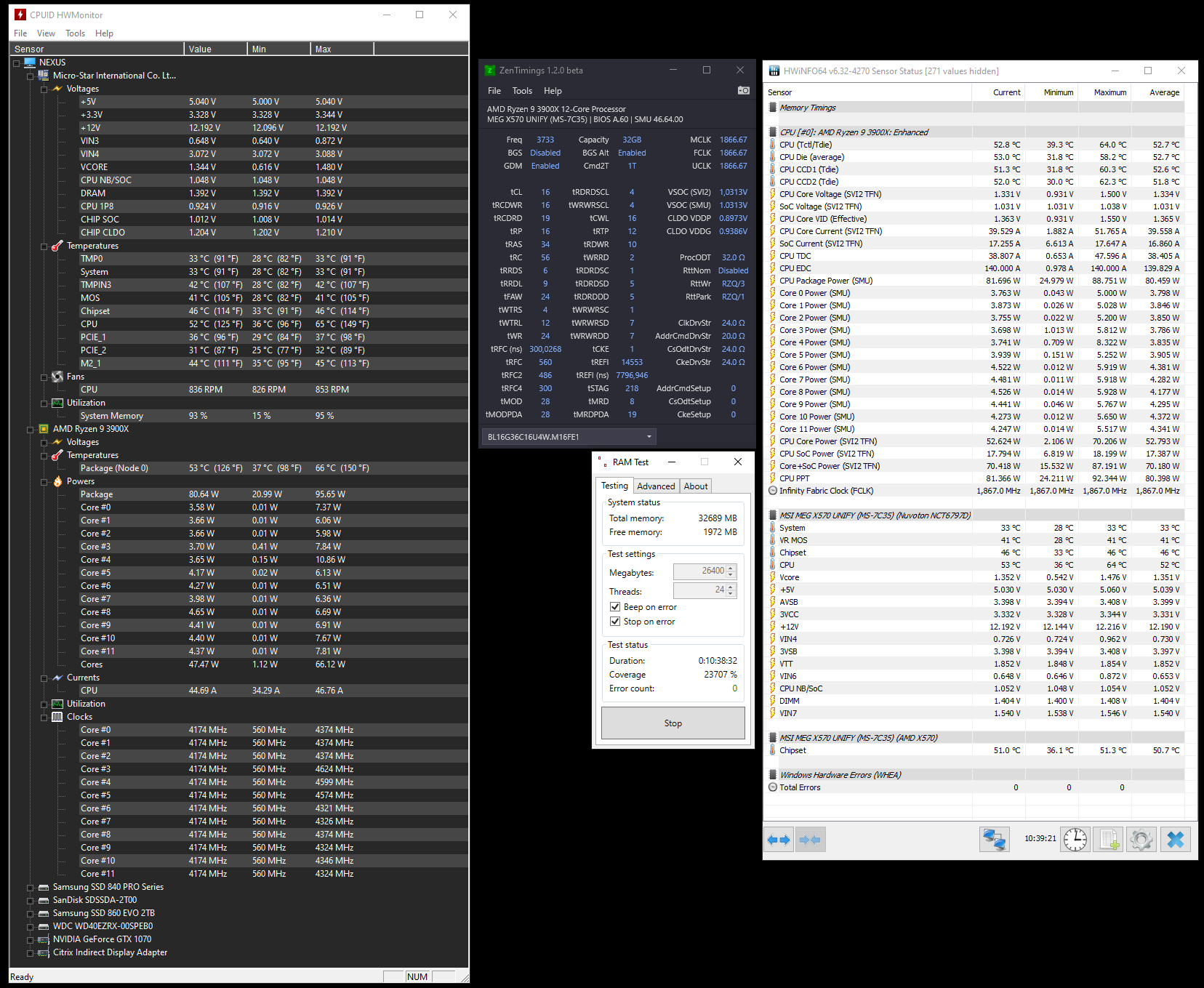Click the clock icon in HWiNFO toolbar
Image resolution: width=1204 pixels, height=988 pixels.
click(x=1075, y=839)
